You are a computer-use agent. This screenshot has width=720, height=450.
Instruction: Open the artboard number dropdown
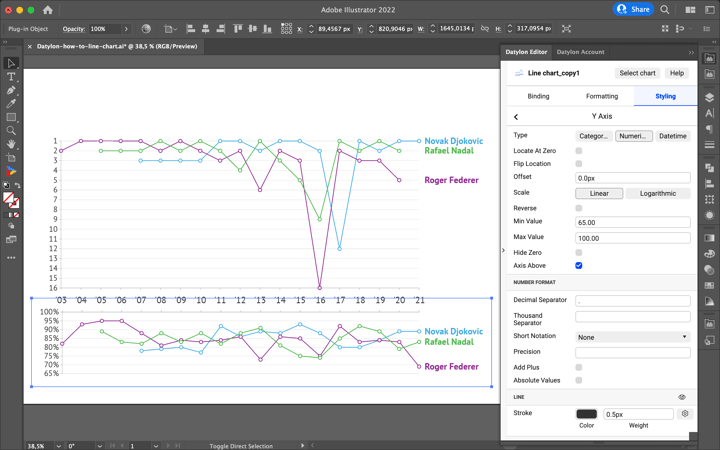click(x=156, y=446)
